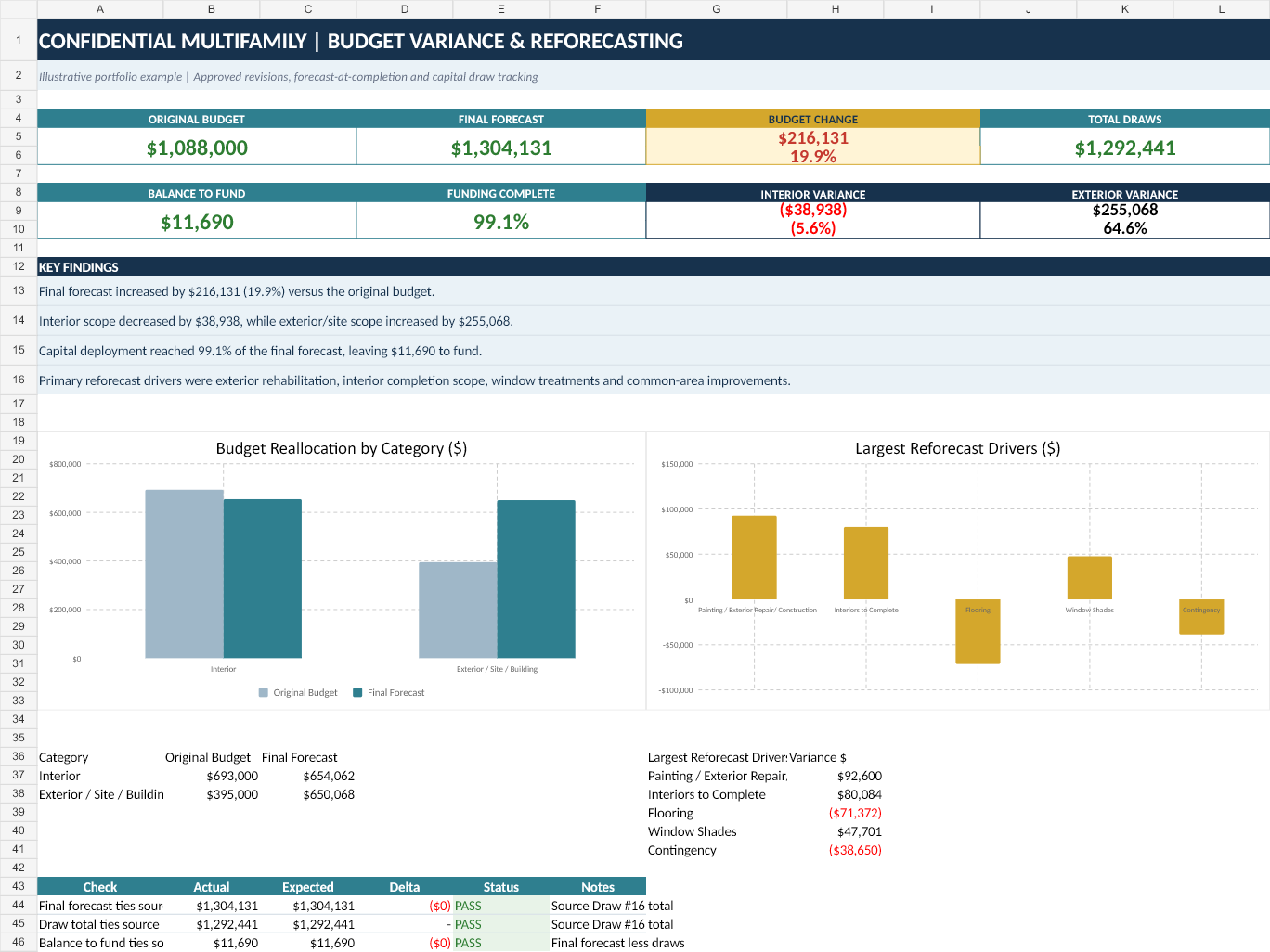Viewport: 1270px width, 952px height.
Task: Select the EXTERIOR VARIANCE header cell
Action: [x=1125, y=194]
